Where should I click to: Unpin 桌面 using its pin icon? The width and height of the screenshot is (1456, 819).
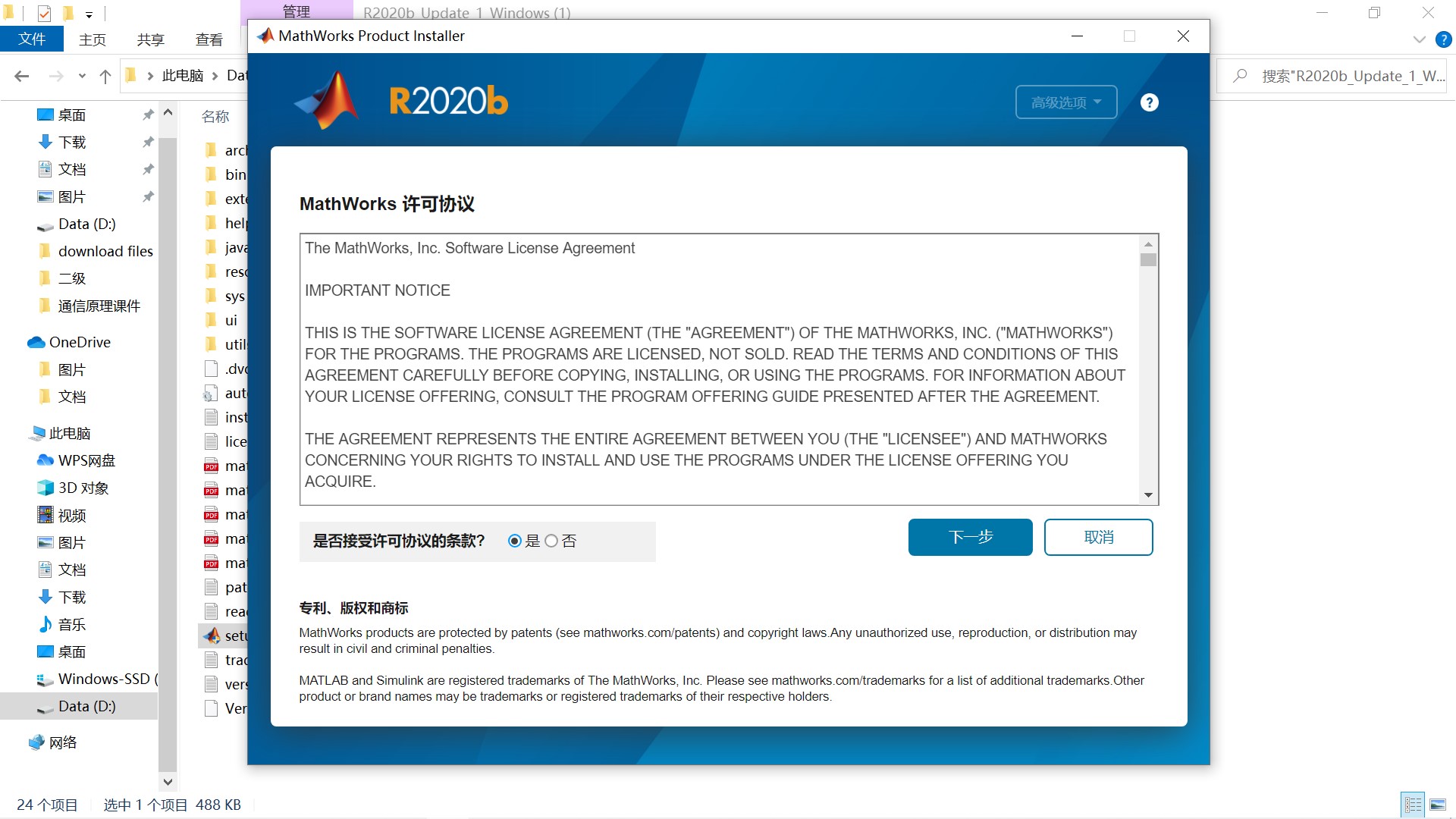tap(148, 115)
